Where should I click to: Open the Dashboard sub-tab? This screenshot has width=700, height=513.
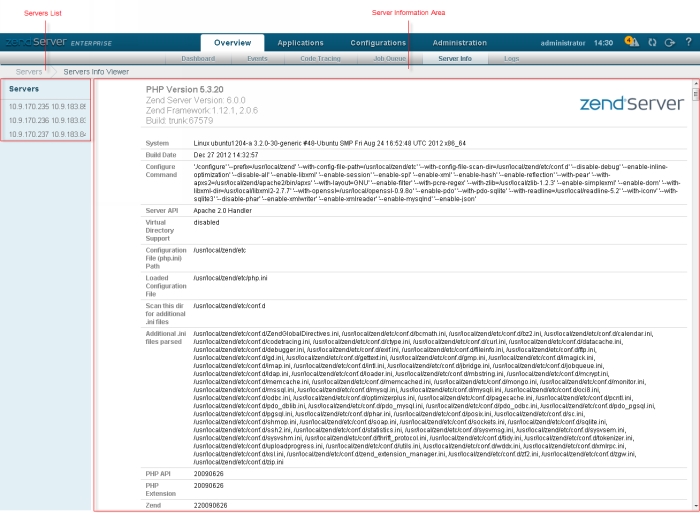pyautogui.click(x=198, y=59)
